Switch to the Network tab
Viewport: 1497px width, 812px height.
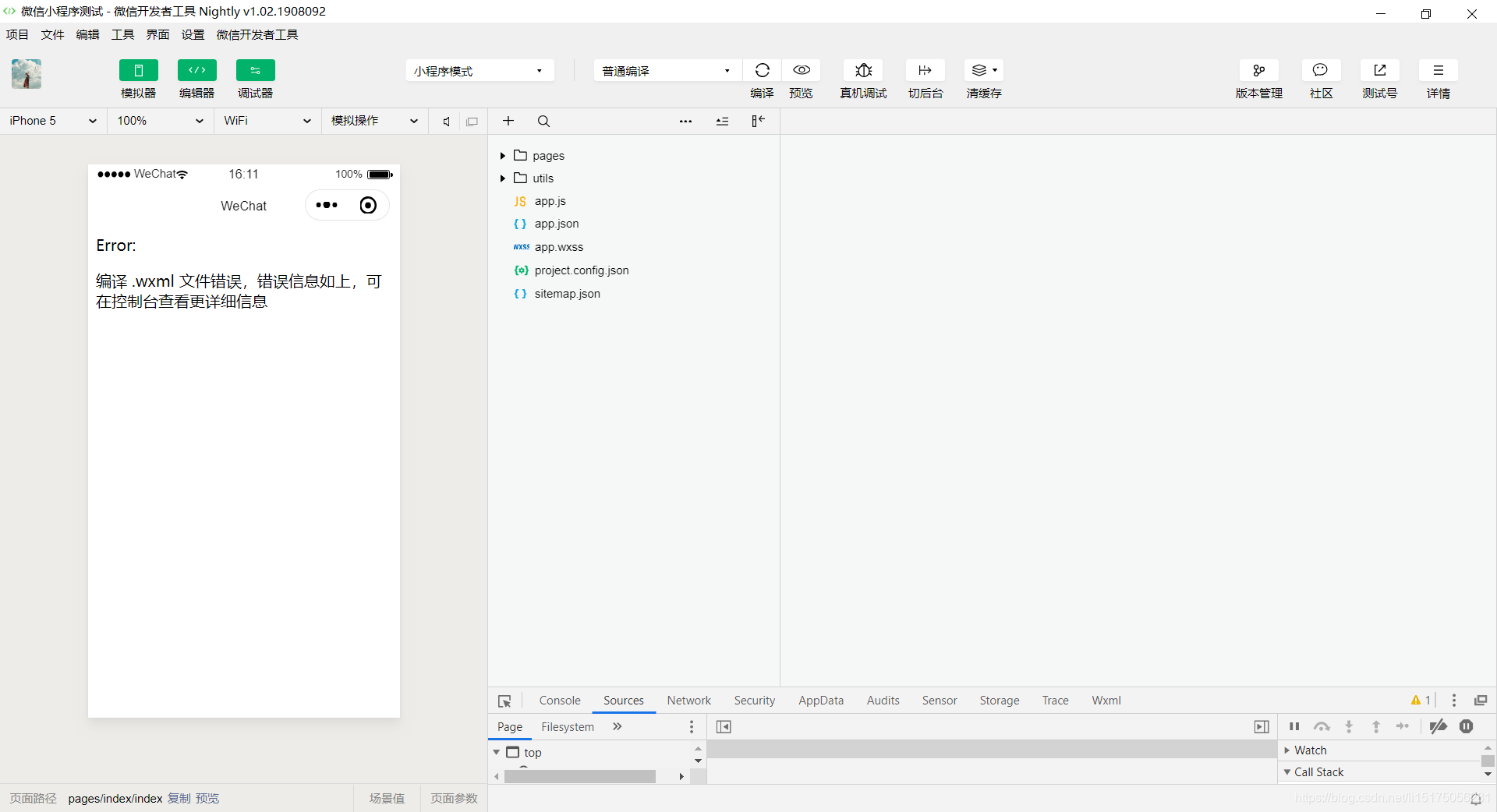coord(688,701)
